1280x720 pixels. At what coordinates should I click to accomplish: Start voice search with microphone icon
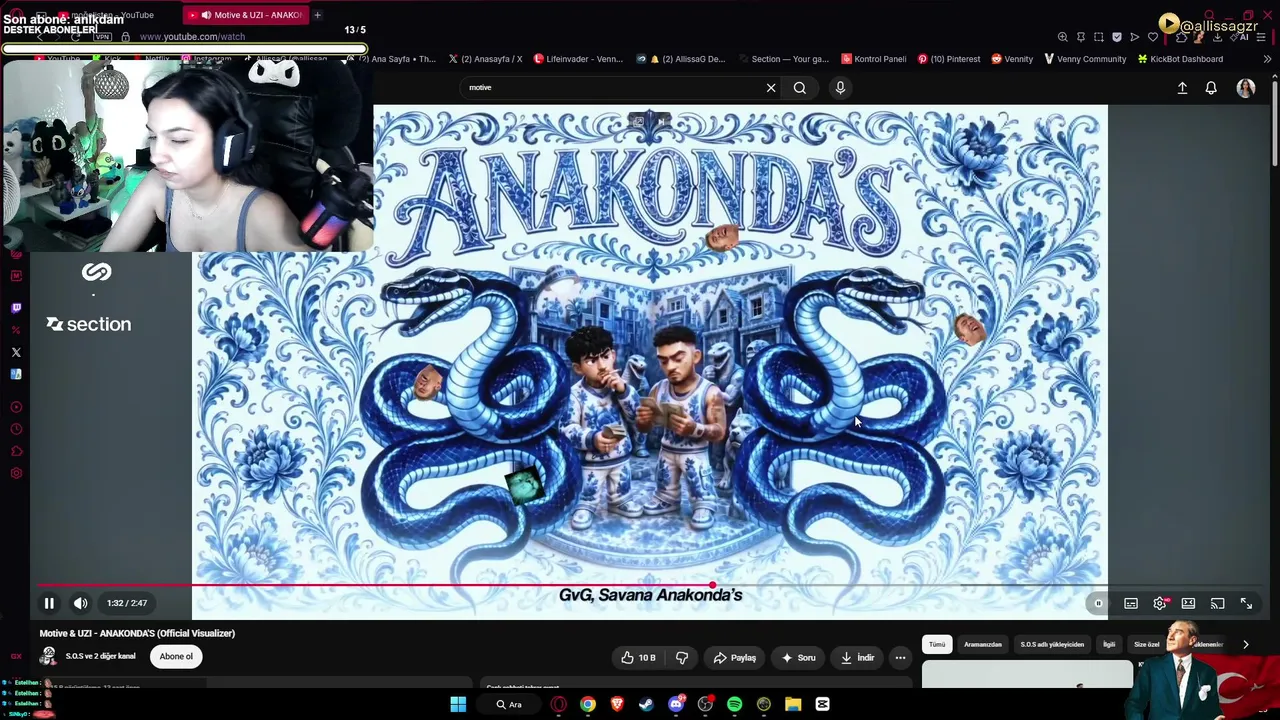pos(840,88)
